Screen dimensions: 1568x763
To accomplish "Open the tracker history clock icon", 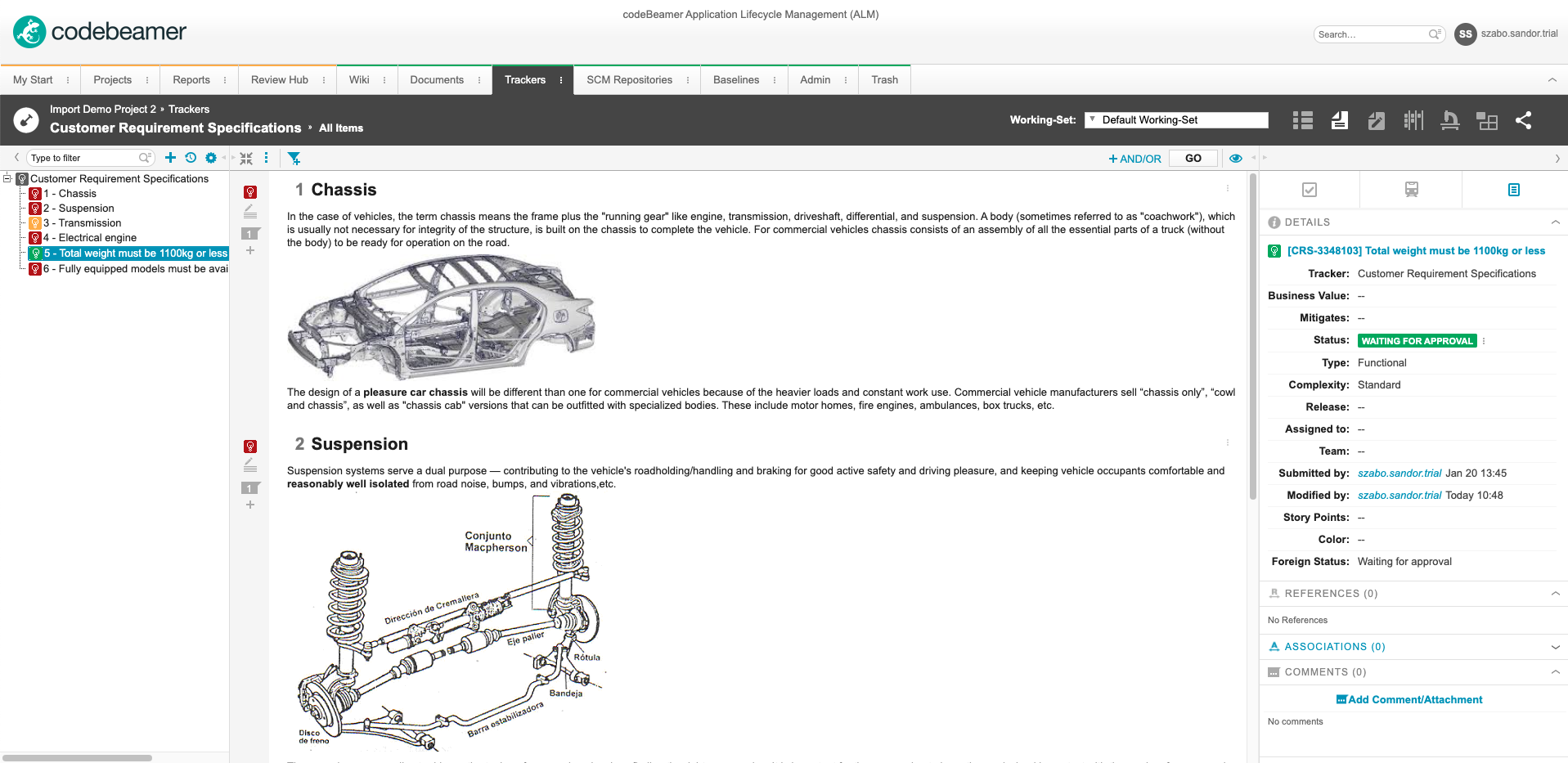I will [x=191, y=158].
